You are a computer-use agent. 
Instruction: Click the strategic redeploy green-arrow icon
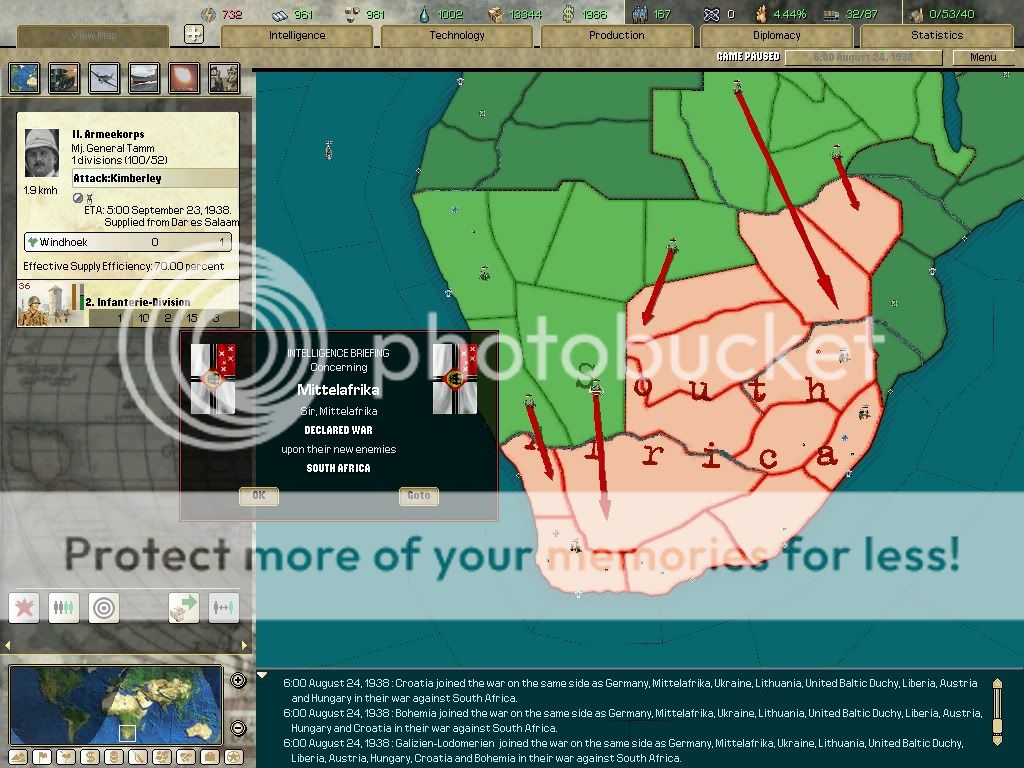click(184, 608)
